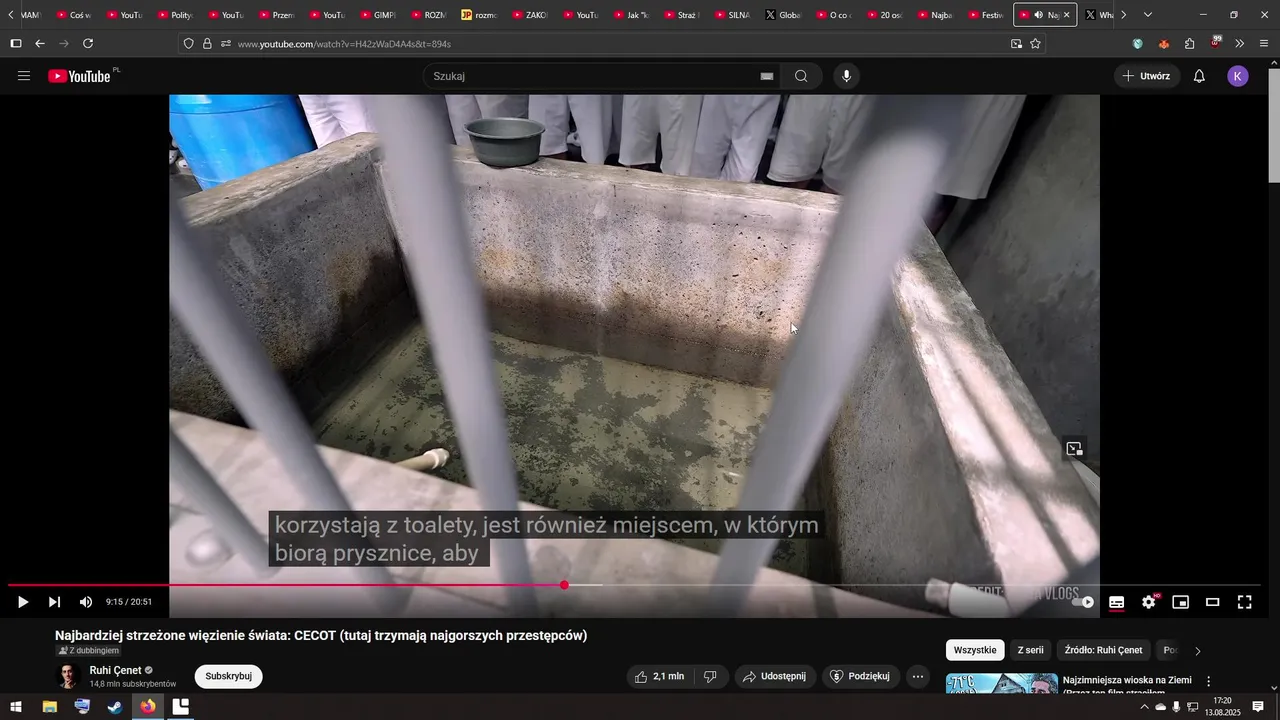Enable miniplayer mode
Screen dimensions: 1280x720
1181,602
